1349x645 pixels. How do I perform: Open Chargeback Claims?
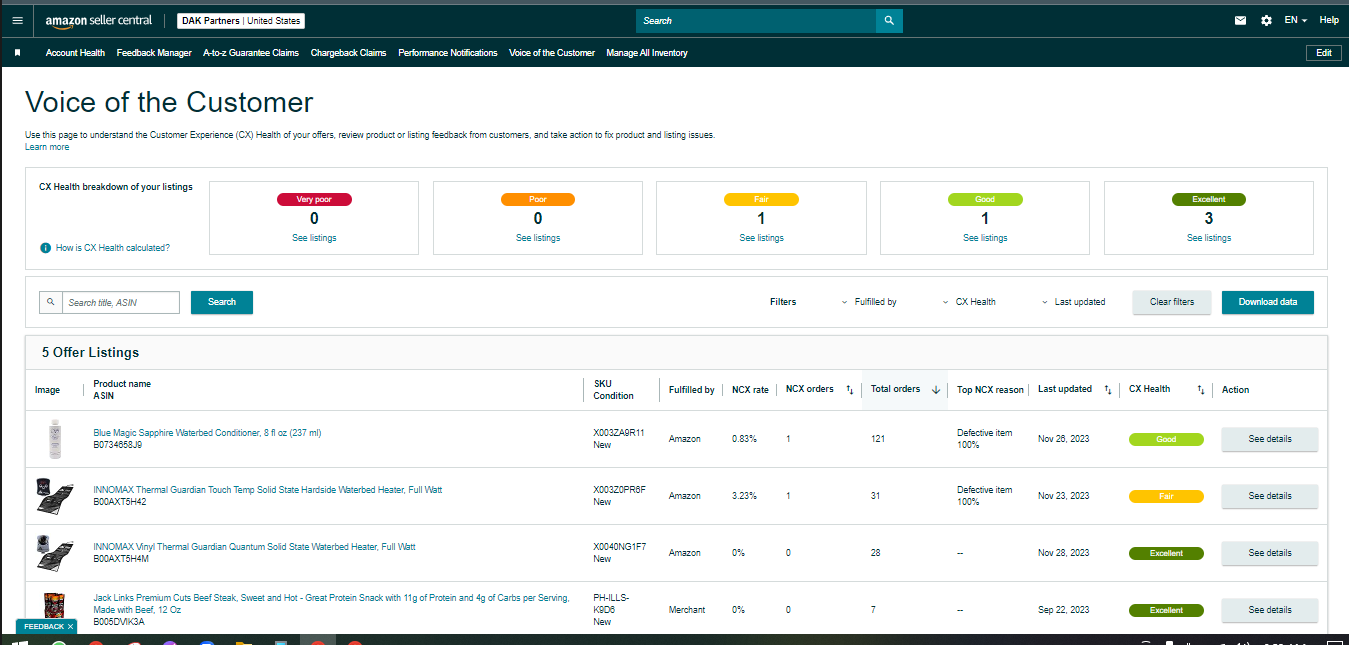(x=348, y=53)
